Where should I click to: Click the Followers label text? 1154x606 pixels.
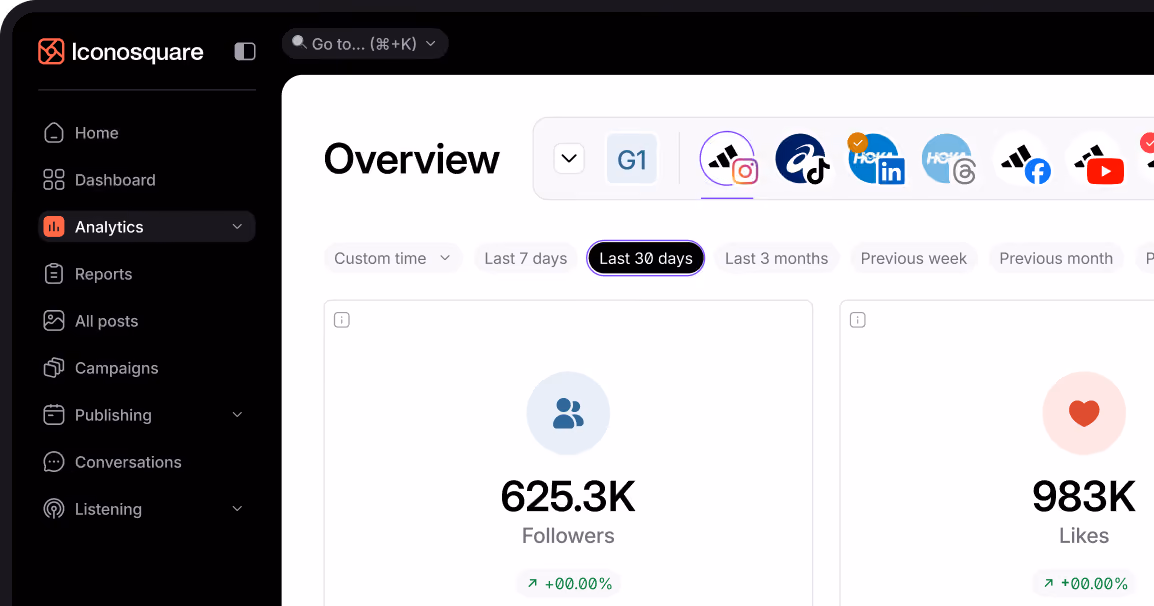coord(568,535)
